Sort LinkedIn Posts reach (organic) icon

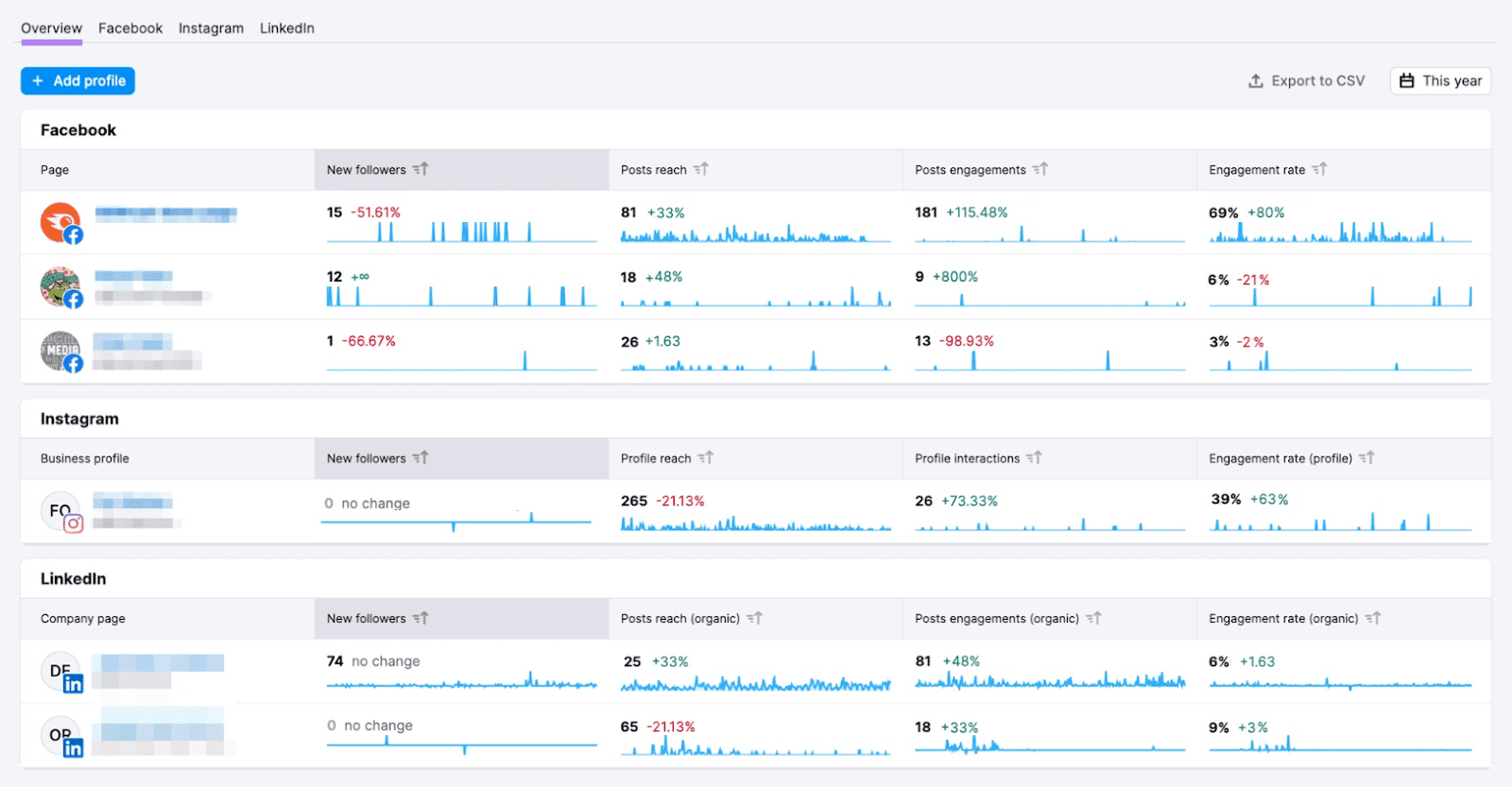[754, 619]
